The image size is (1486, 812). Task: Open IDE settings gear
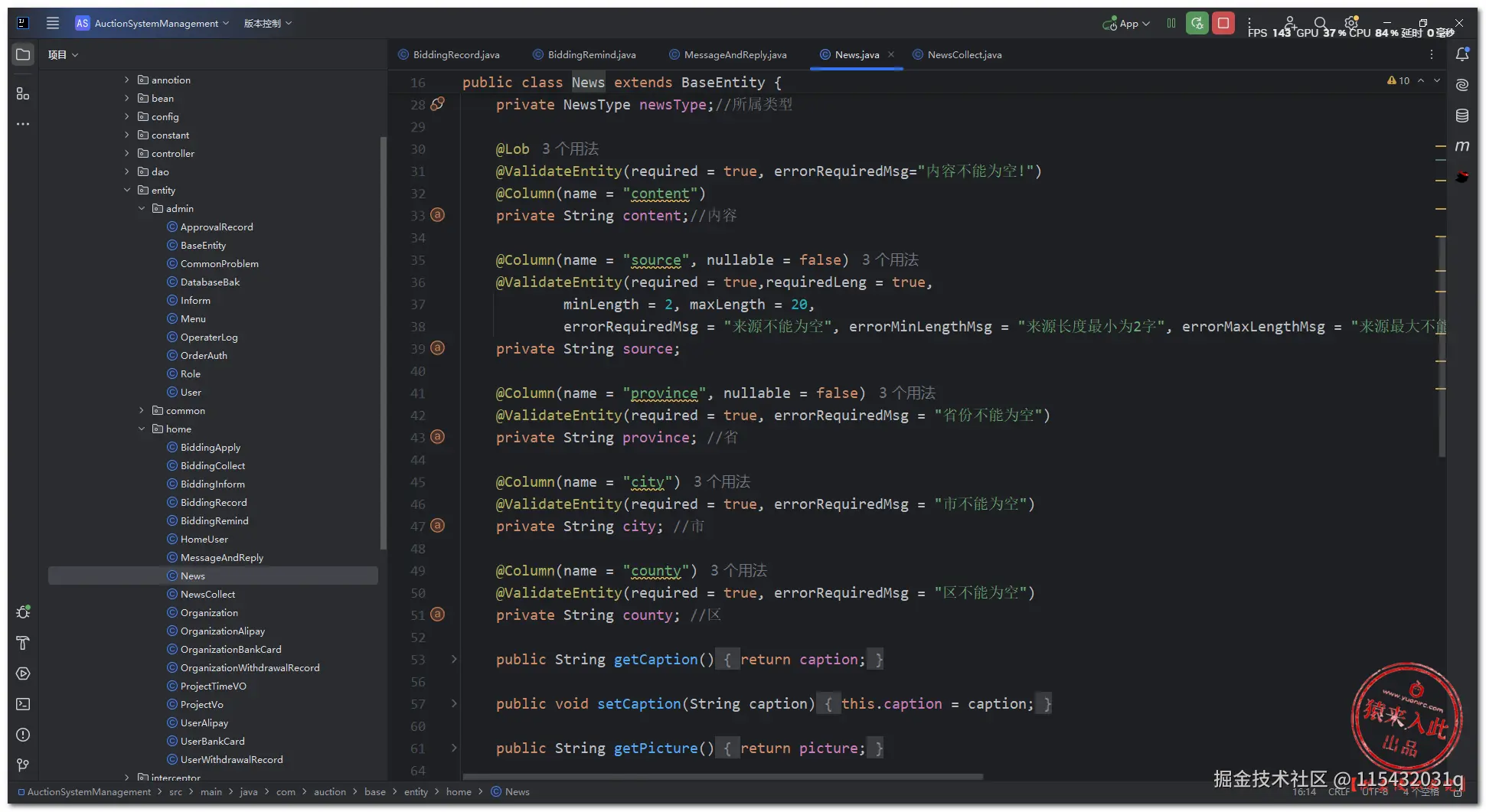pyautogui.click(x=1352, y=22)
